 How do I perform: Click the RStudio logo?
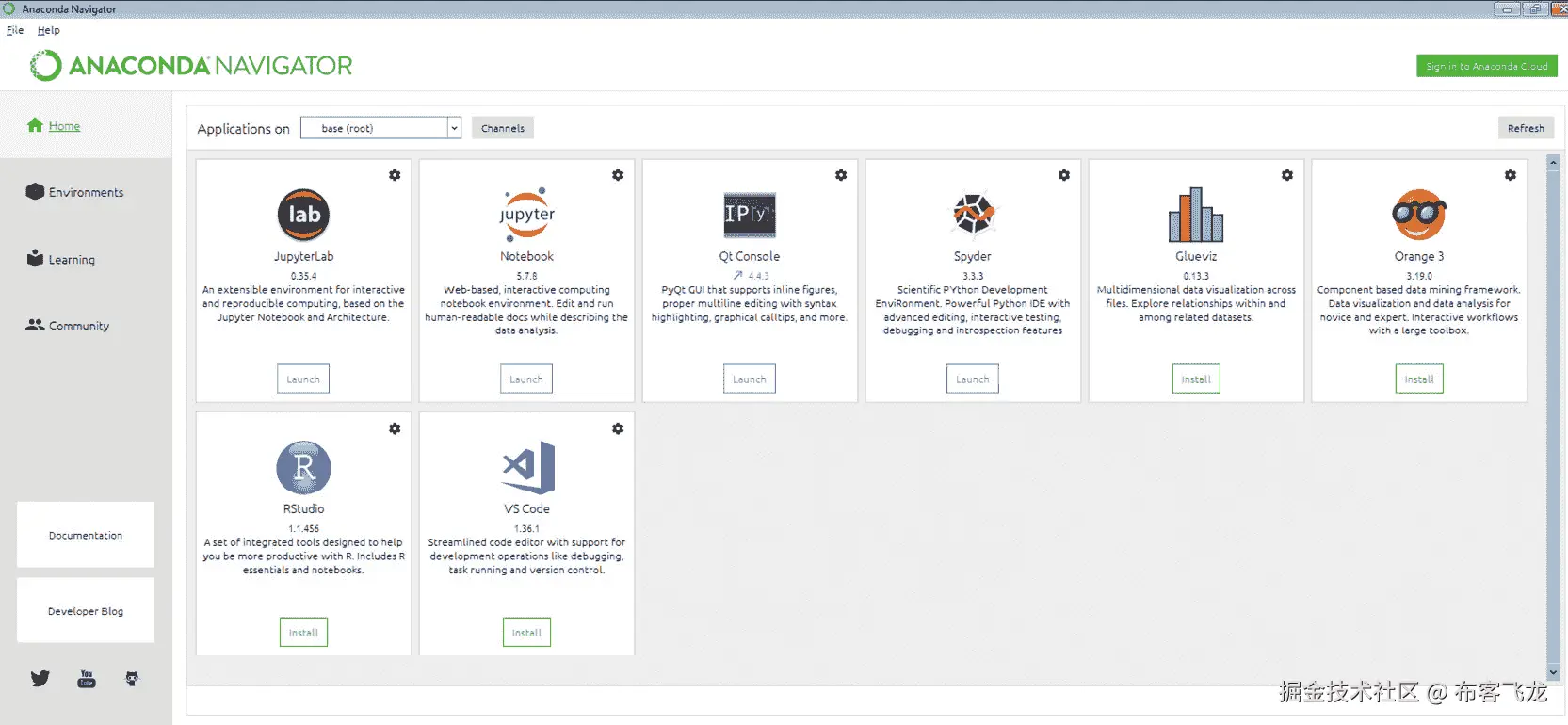pos(303,468)
